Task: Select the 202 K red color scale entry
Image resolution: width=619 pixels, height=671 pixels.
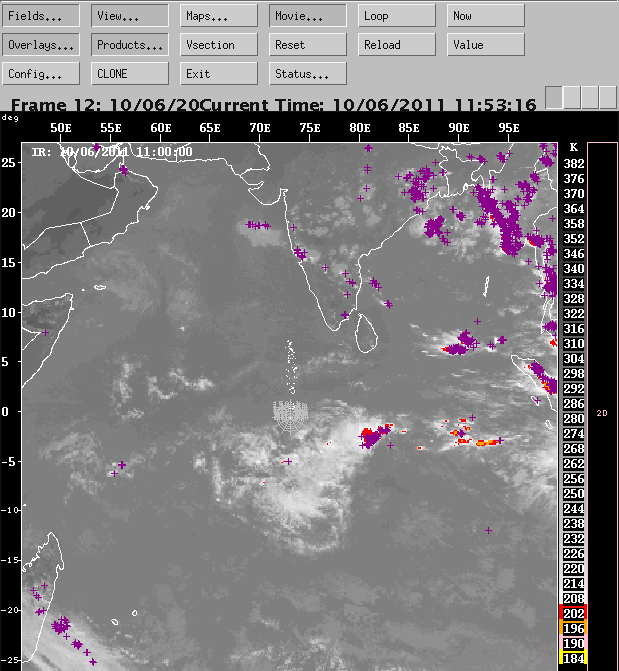Action: pos(574,614)
